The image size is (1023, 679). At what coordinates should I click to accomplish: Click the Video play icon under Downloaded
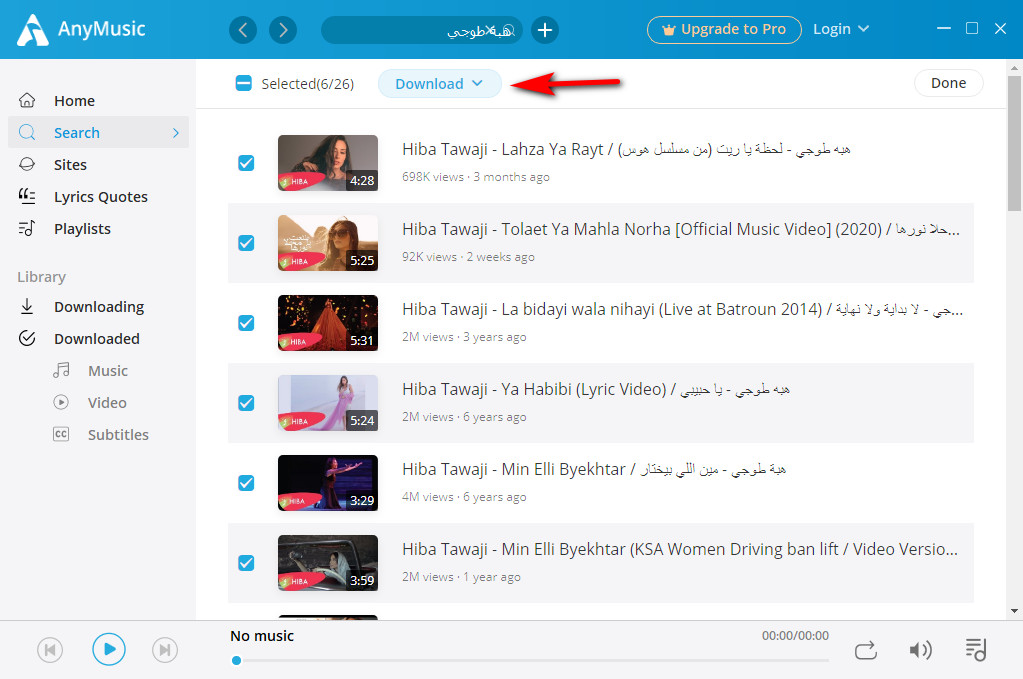click(x=61, y=402)
